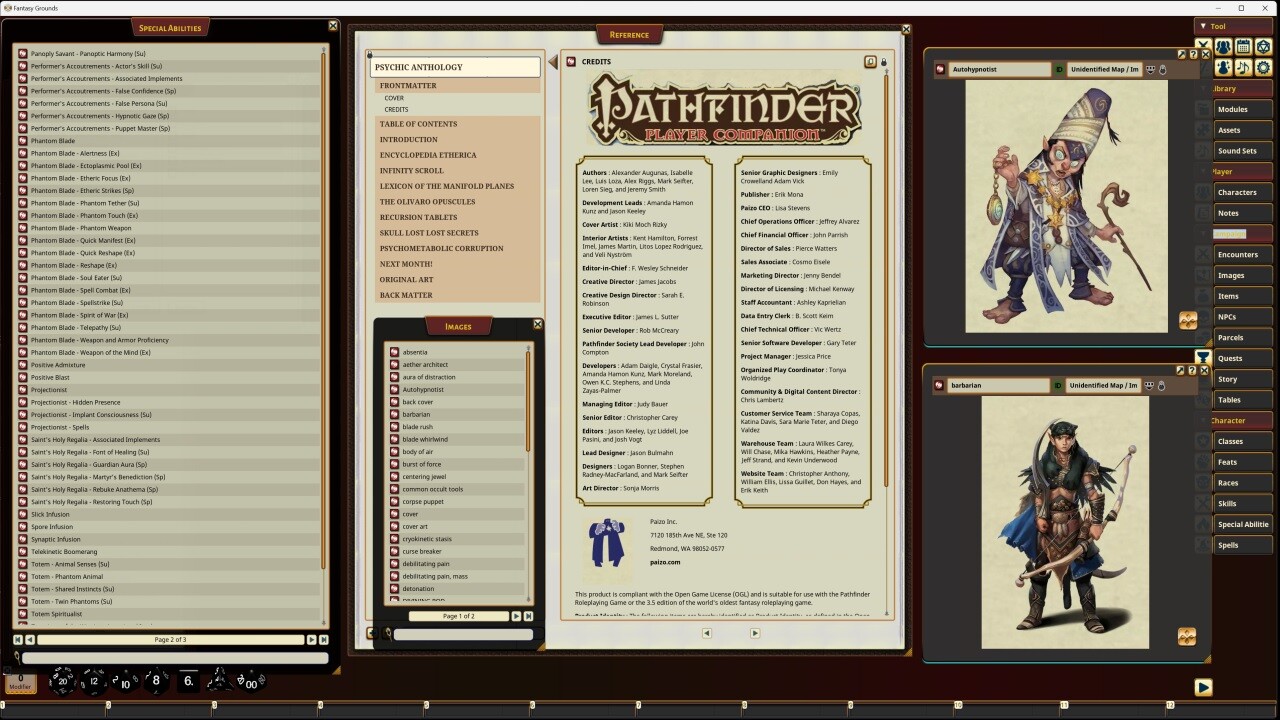Open the settings gear tool icon
This screenshot has height=720, width=1280.
(x=1264, y=68)
